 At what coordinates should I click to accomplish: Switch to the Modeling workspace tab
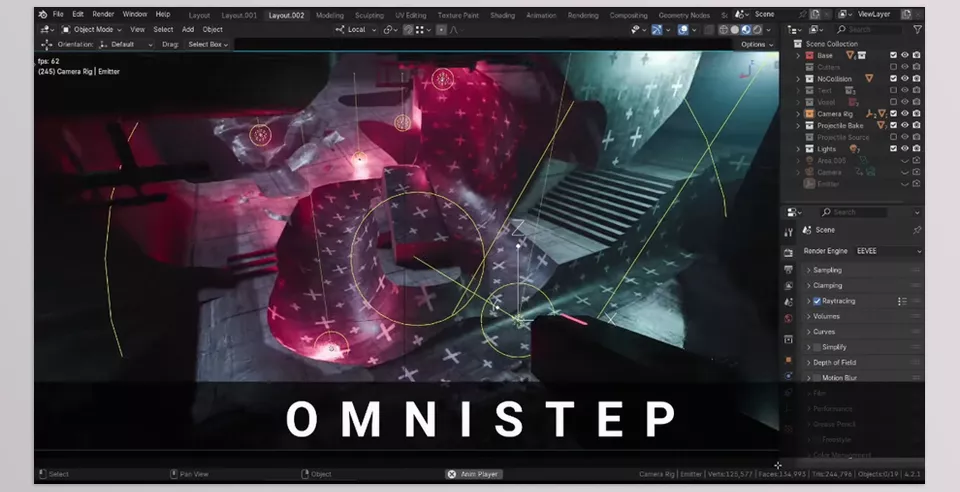(x=330, y=15)
